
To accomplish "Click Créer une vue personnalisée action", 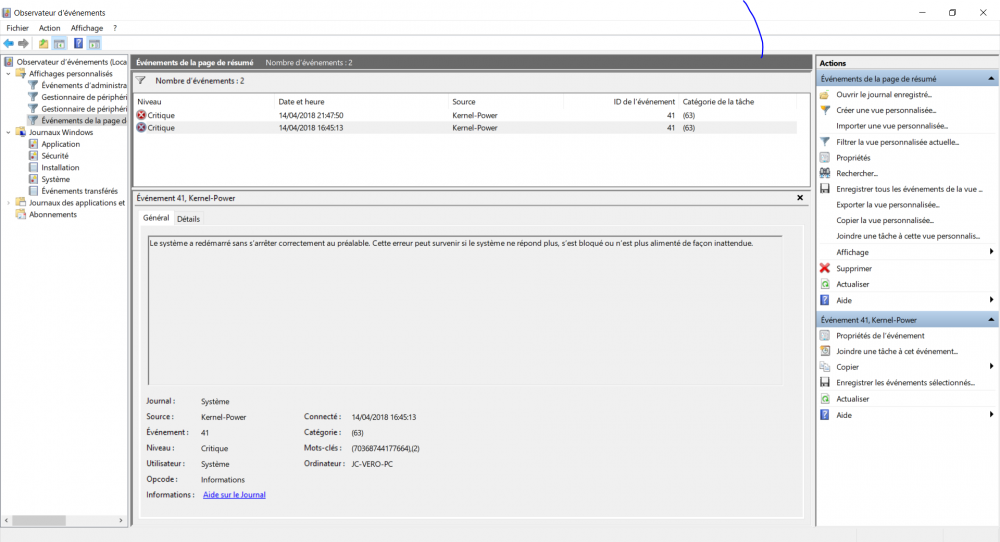I will tap(885, 110).
